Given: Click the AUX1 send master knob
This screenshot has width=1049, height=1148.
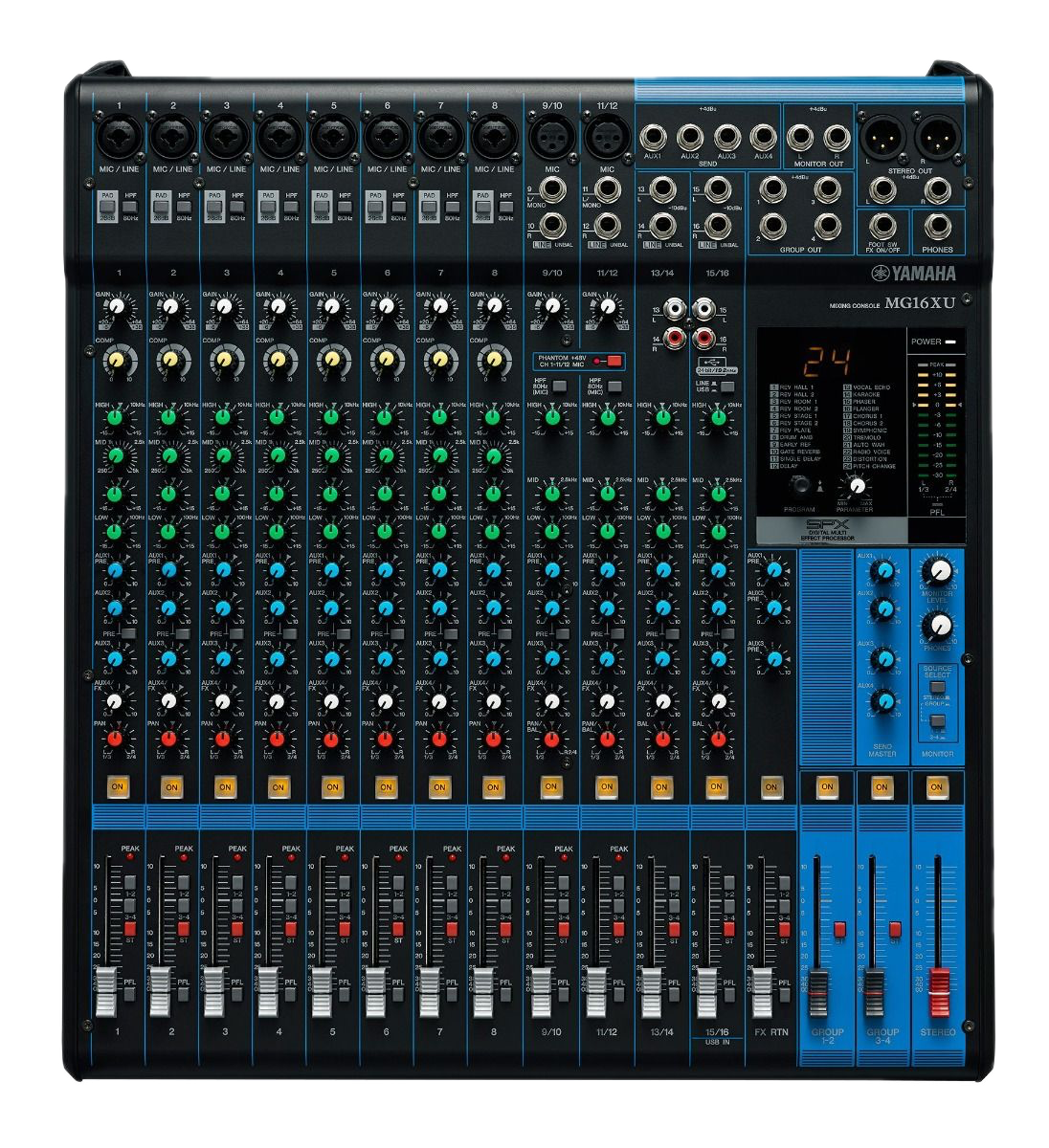Looking at the screenshot, I should [882, 572].
